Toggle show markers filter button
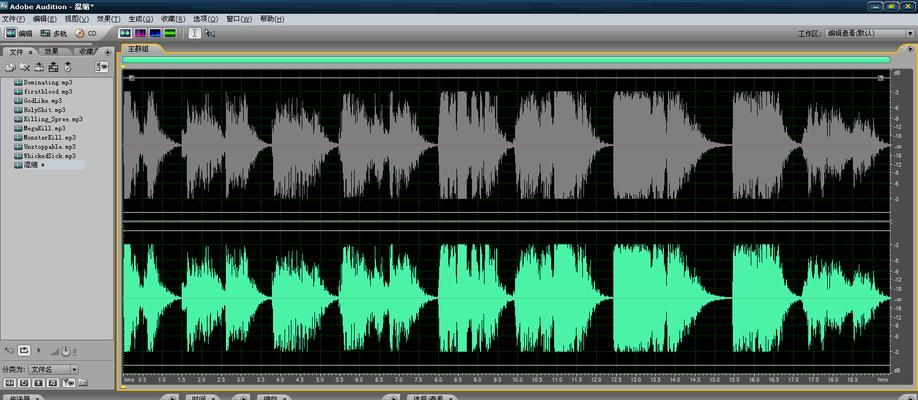 click(68, 382)
